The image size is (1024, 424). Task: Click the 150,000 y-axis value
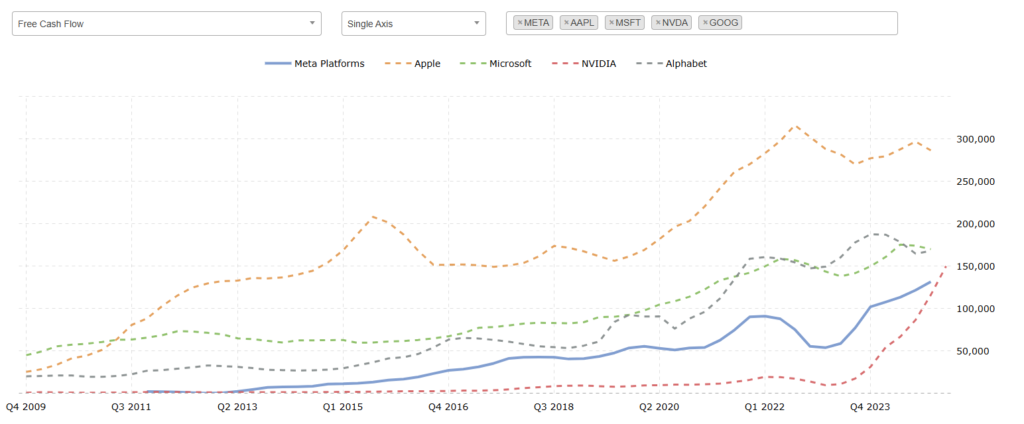point(976,267)
